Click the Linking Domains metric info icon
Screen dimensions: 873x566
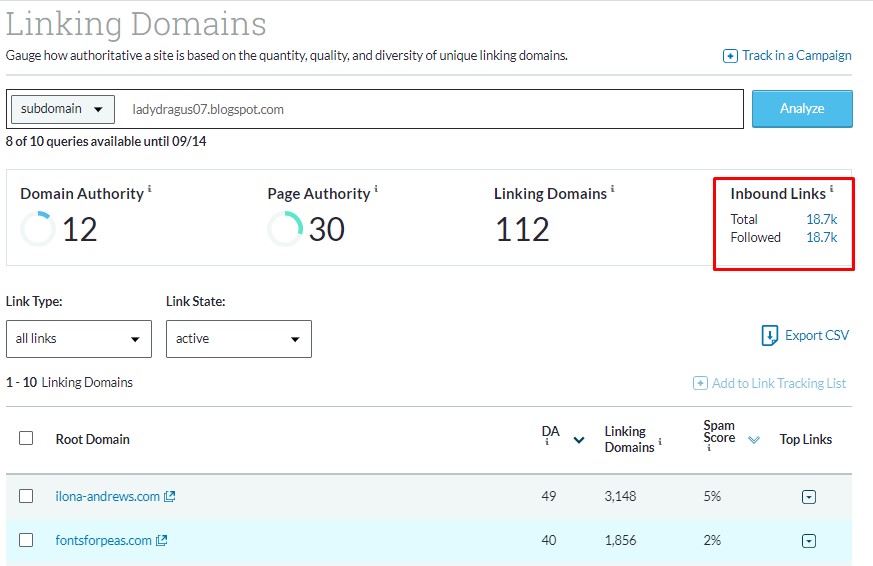(x=612, y=189)
